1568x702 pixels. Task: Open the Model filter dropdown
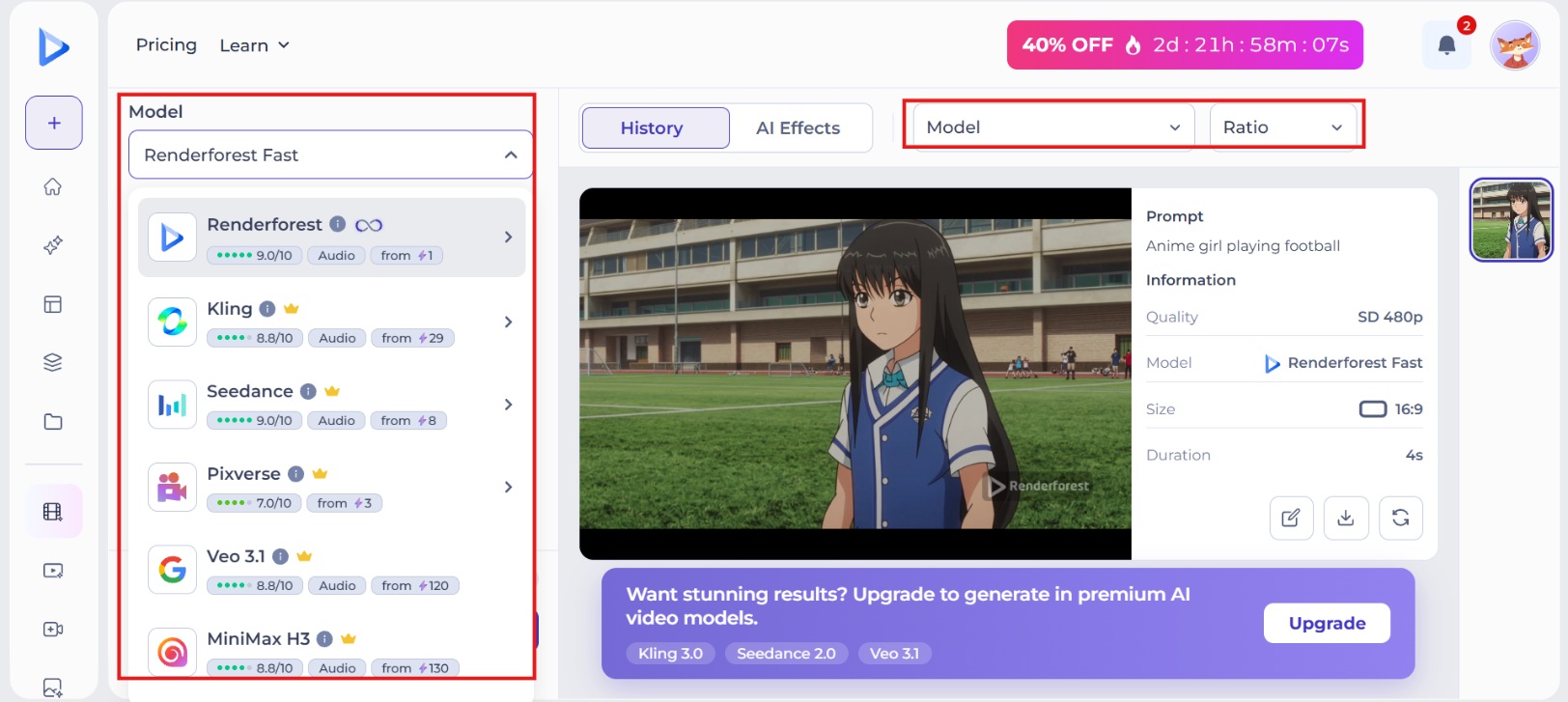tap(1053, 126)
